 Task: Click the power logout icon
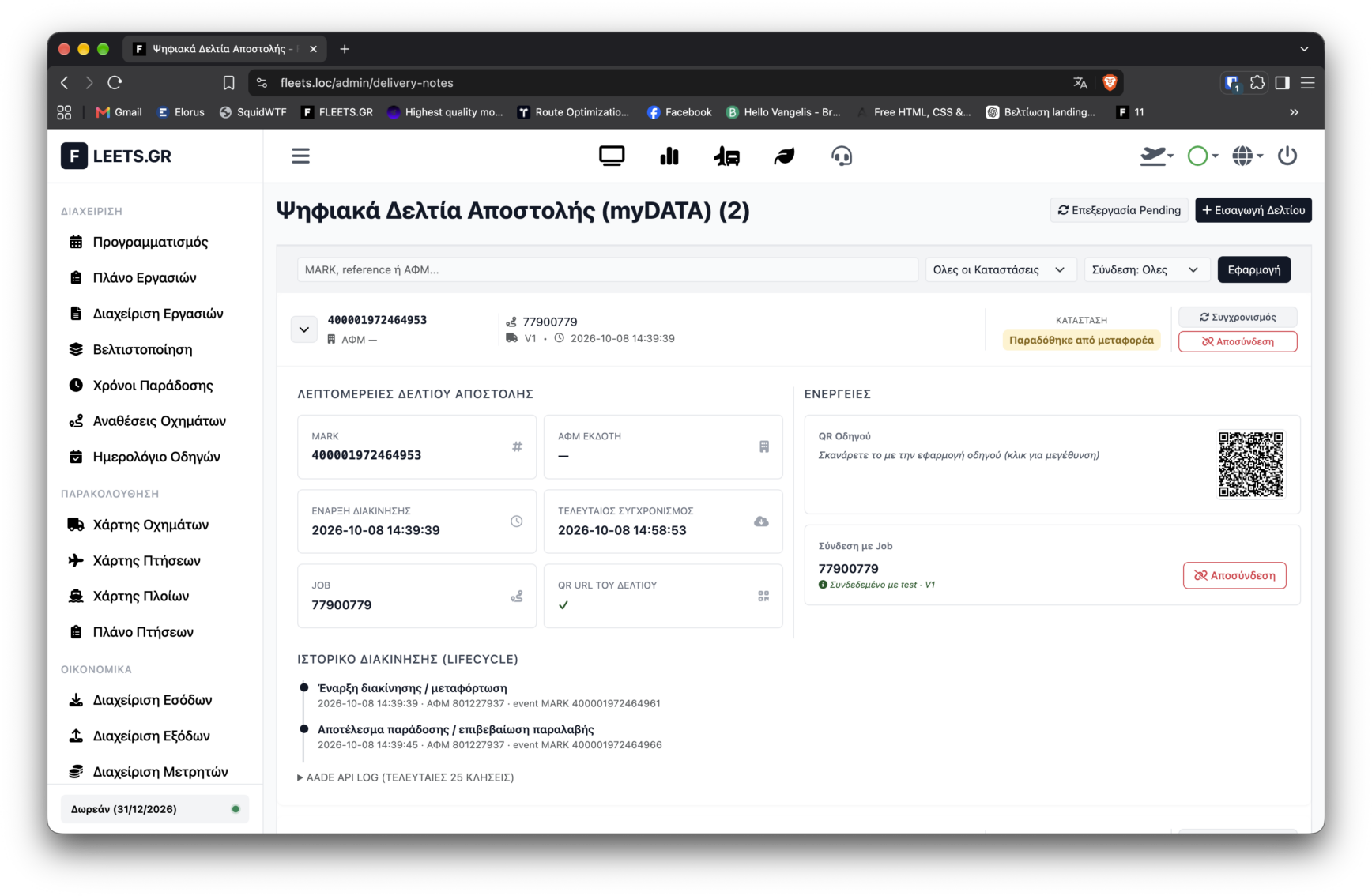click(1287, 156)
